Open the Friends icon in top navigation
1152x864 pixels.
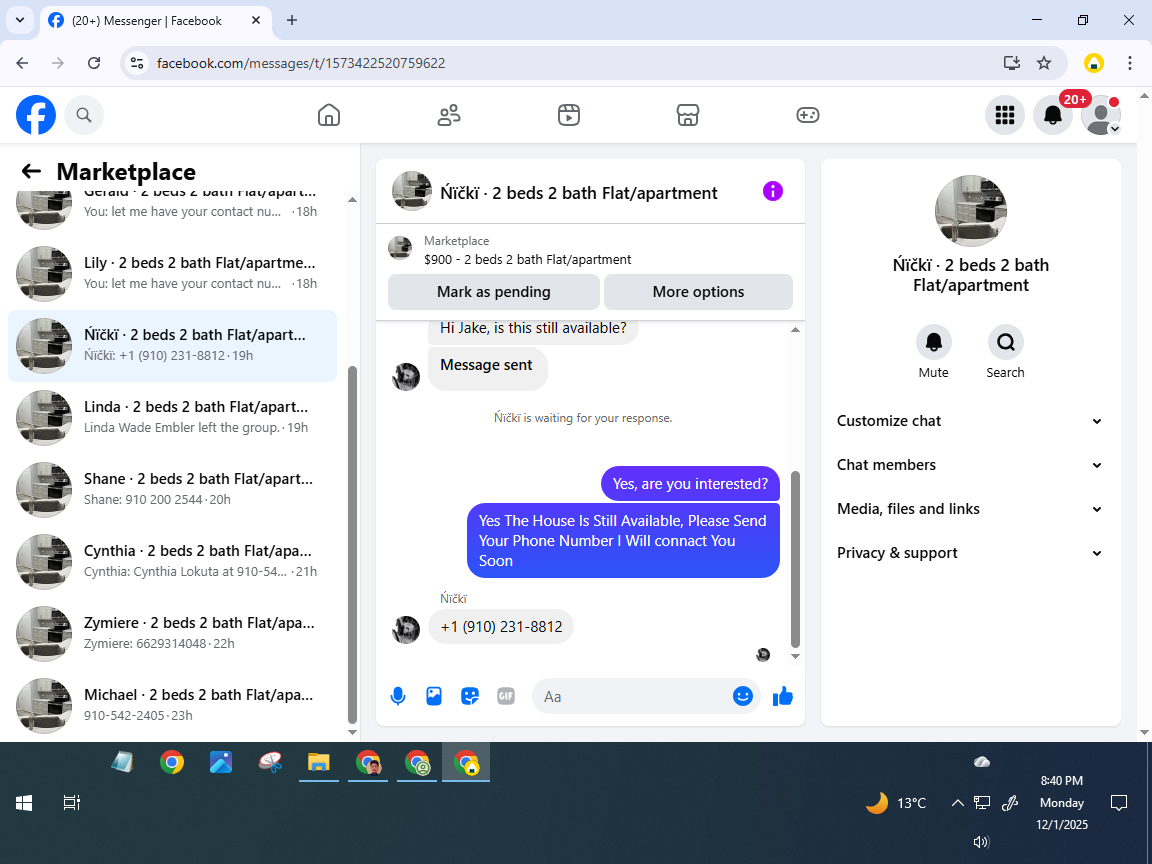pos(449,115)
